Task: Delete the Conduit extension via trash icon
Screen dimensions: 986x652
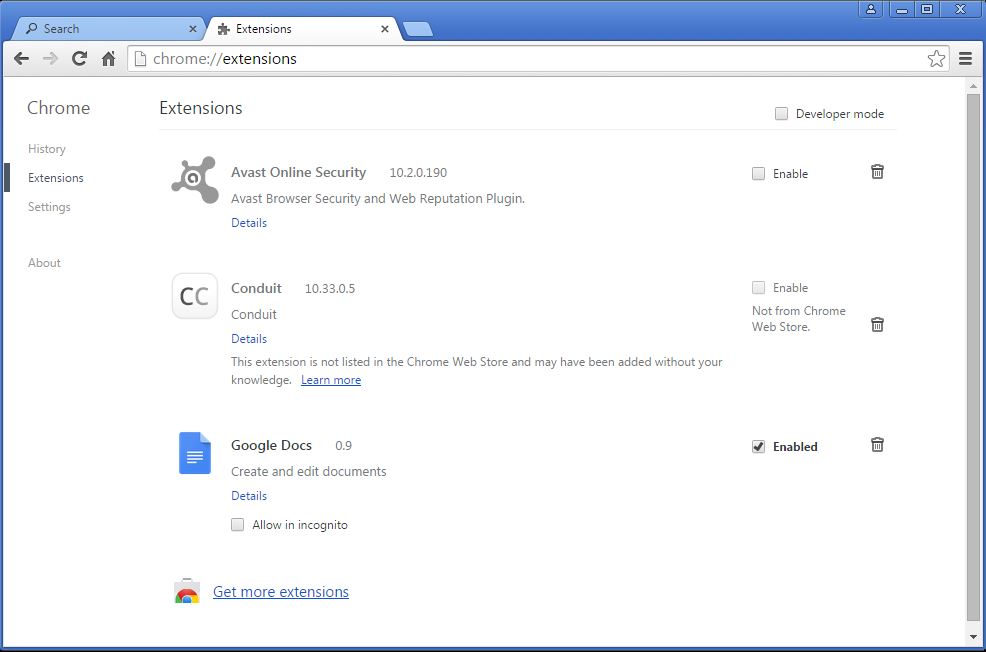Action: coord(877,324)
